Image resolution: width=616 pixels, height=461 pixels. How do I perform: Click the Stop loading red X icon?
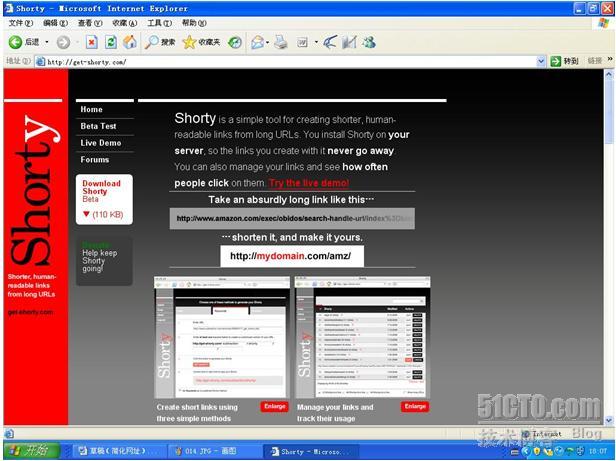pos(92,42)
